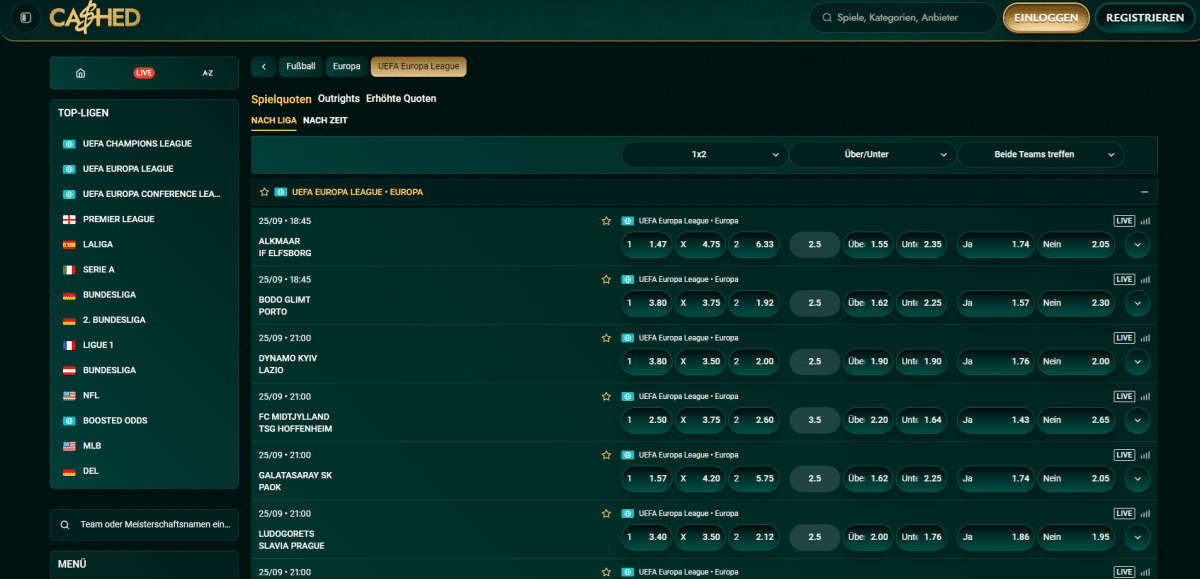The height and width of the screenshot is (579, 1200).
Task: Open the Fußball breadcrumb
Action: (x=301, y=67)
